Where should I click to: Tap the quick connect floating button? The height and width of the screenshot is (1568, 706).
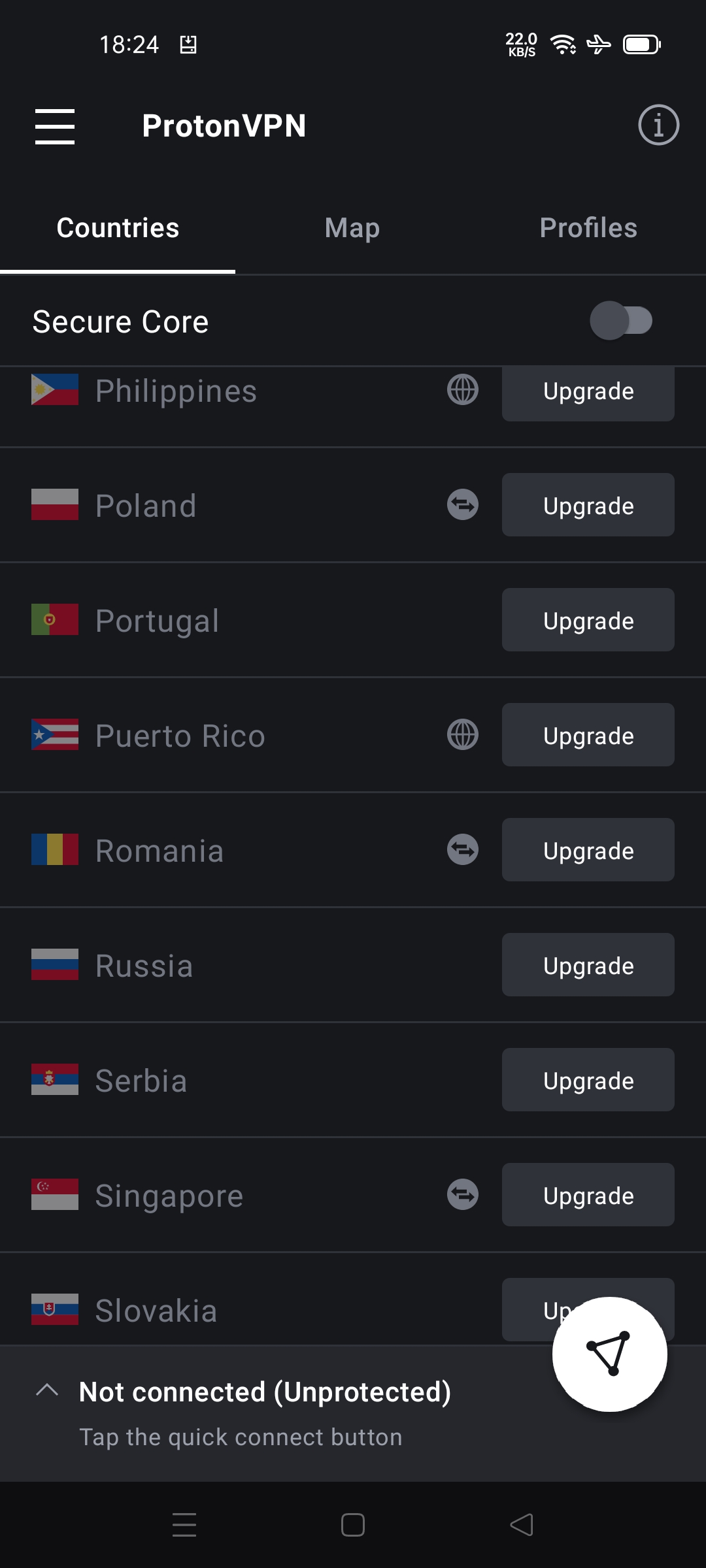pyautogui.click(x=609, y=1354)
